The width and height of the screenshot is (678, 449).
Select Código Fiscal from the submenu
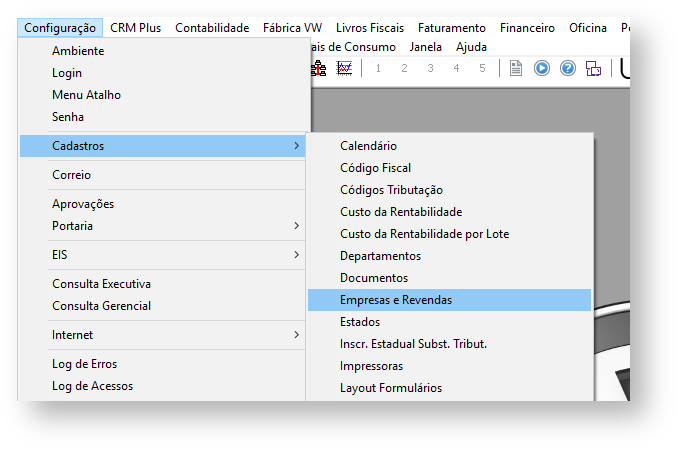pos(375,168)
